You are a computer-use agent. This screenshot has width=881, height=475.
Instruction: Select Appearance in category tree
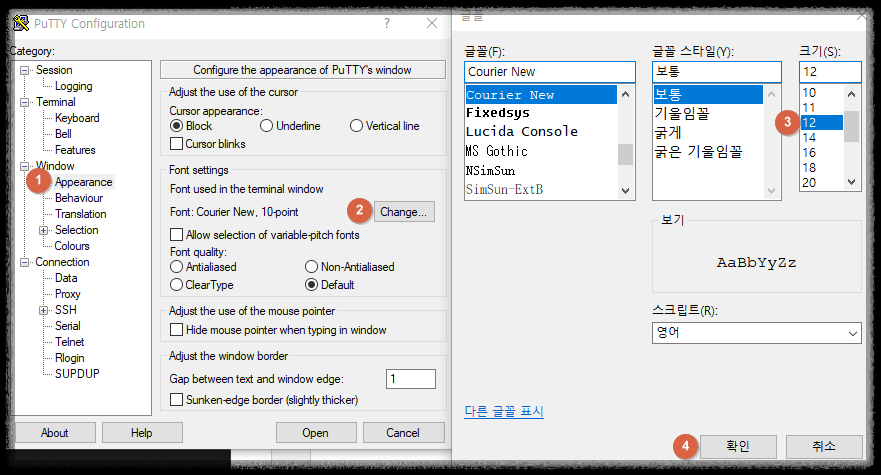click(x=84, y=182)
